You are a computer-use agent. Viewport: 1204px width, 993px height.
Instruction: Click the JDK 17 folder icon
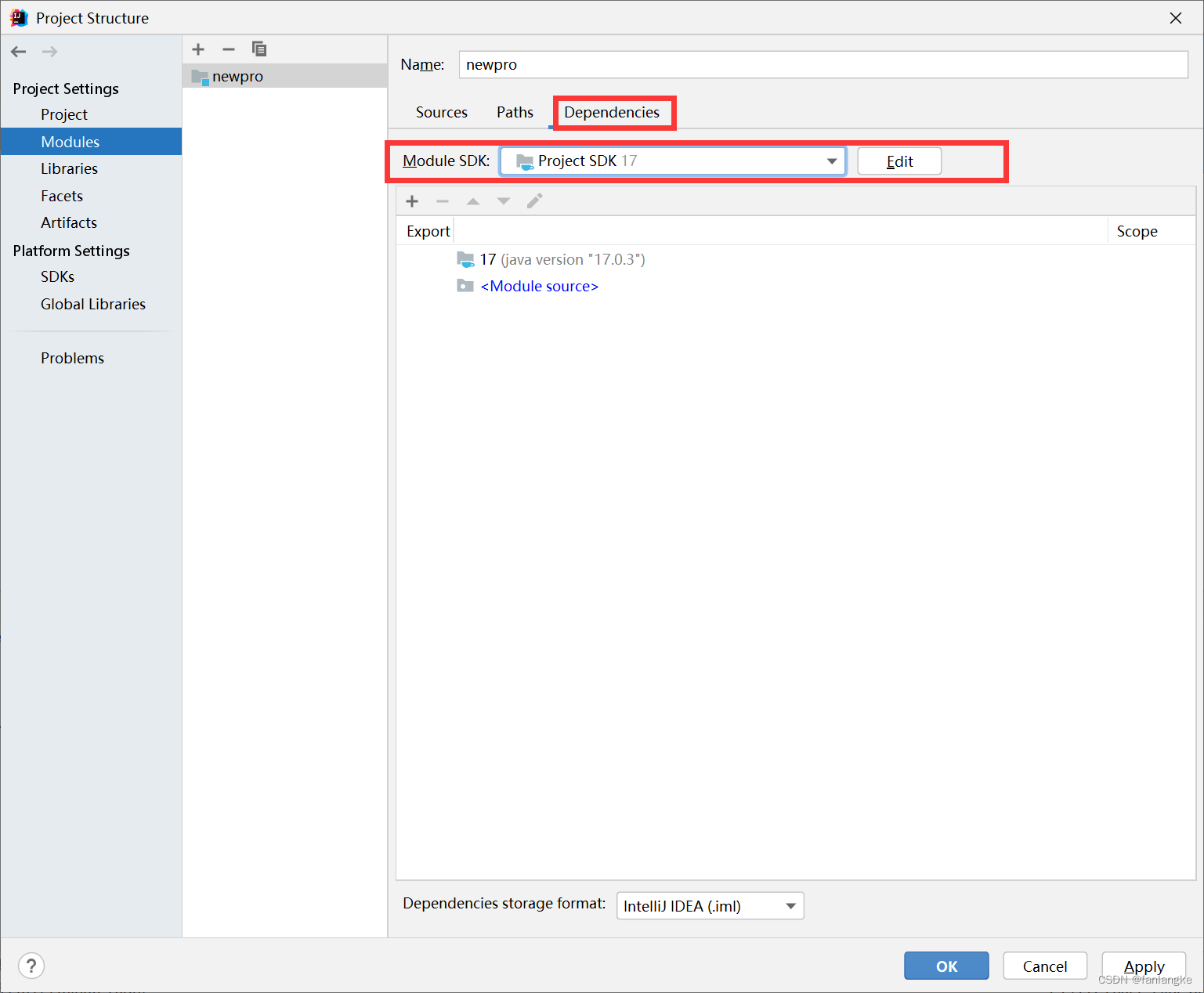coord(465,259)
